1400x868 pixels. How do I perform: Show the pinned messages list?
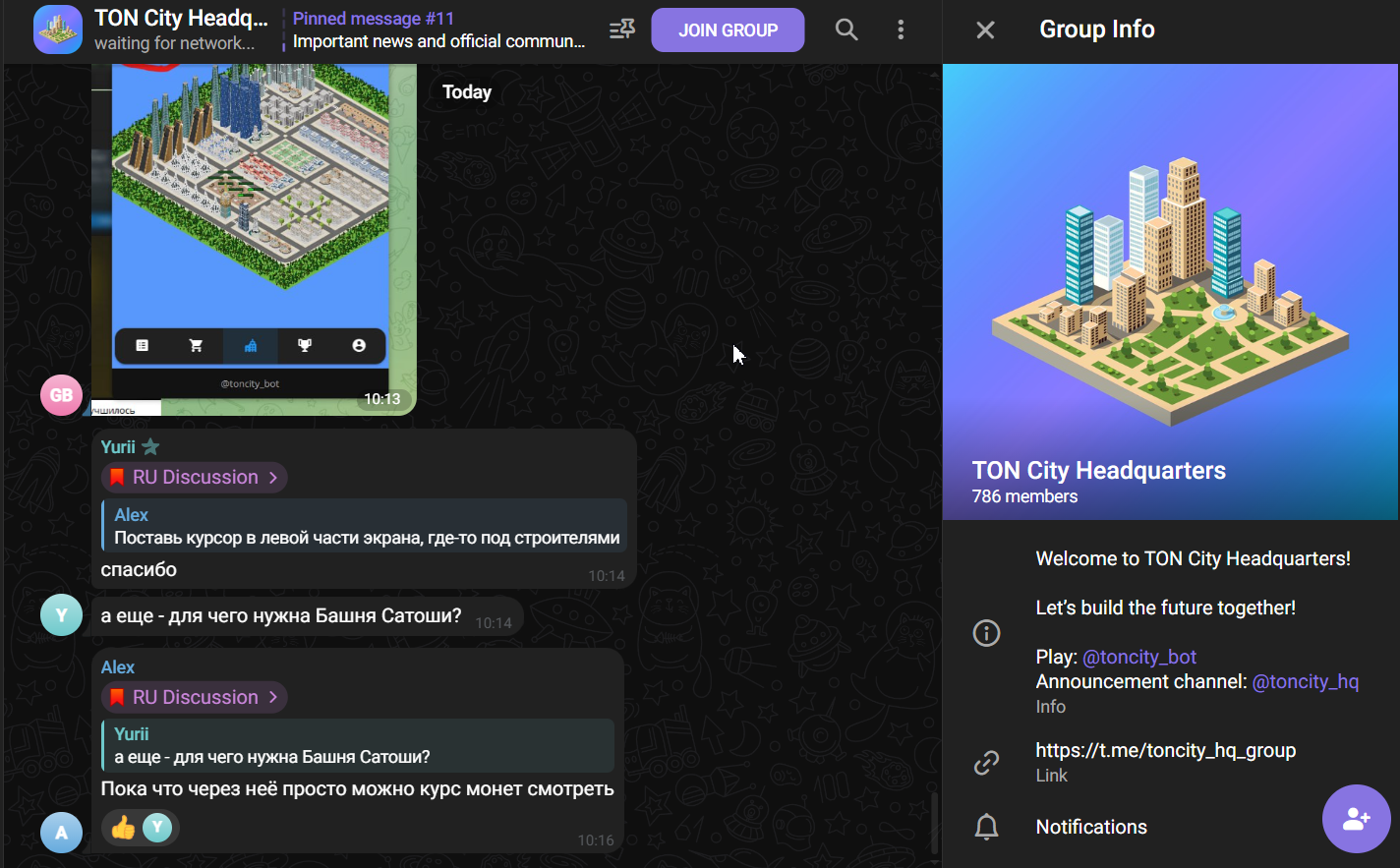point(622,29)
